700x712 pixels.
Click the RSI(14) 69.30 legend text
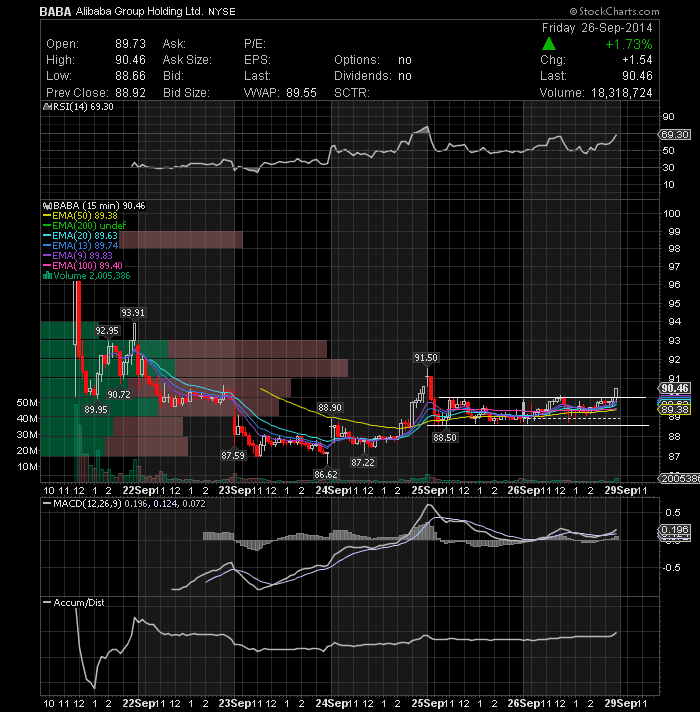83,107
